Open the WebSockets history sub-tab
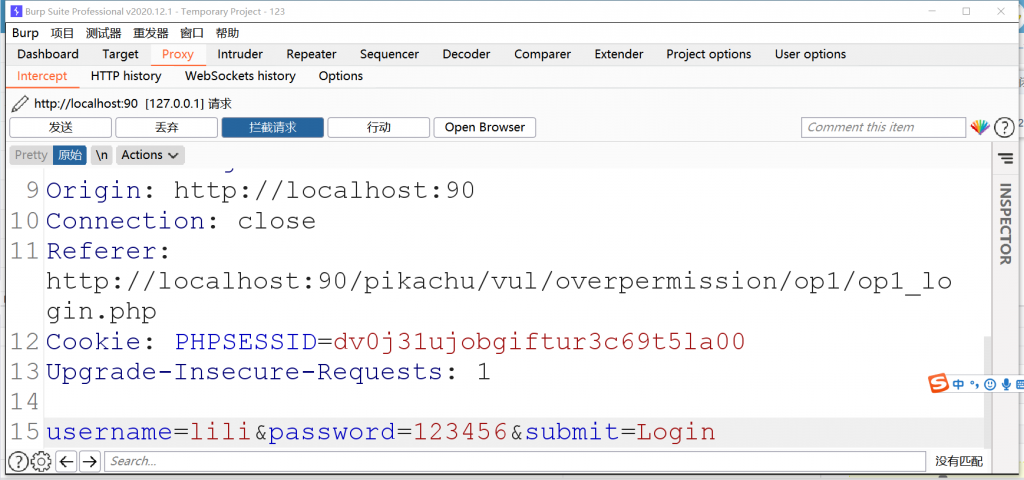Screen dimensions: 1024x480 (x=240, y=76)
